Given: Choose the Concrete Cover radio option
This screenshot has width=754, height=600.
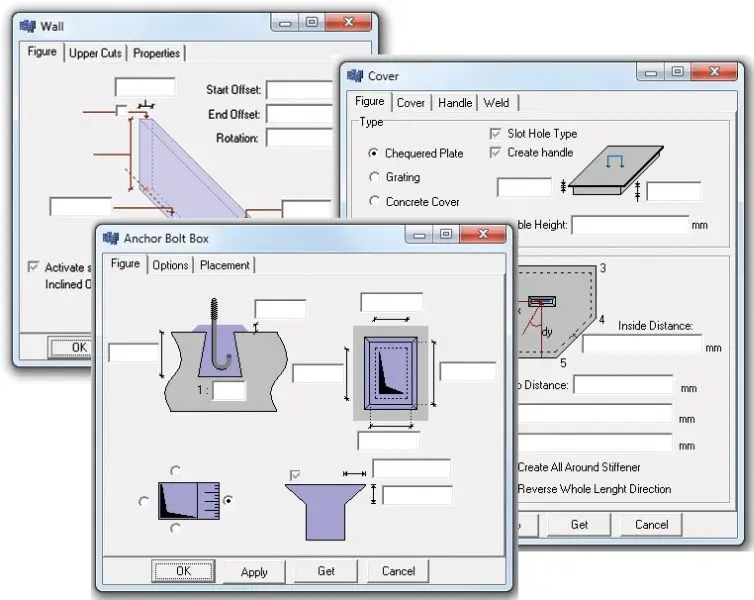Looking at the screenshot, I should coord(373,201).
